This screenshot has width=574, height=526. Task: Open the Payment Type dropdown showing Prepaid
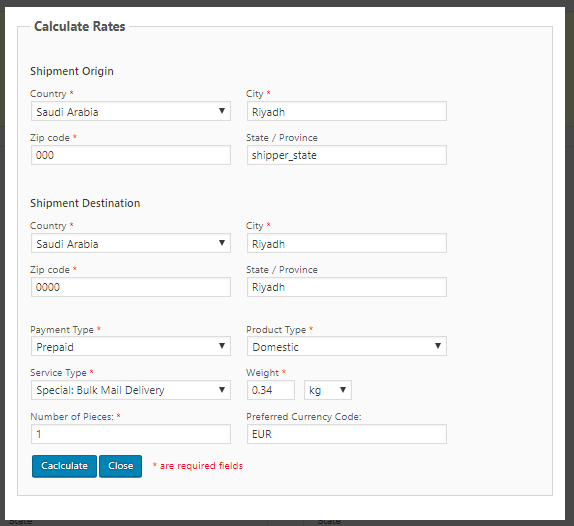[x=131, y=346]
